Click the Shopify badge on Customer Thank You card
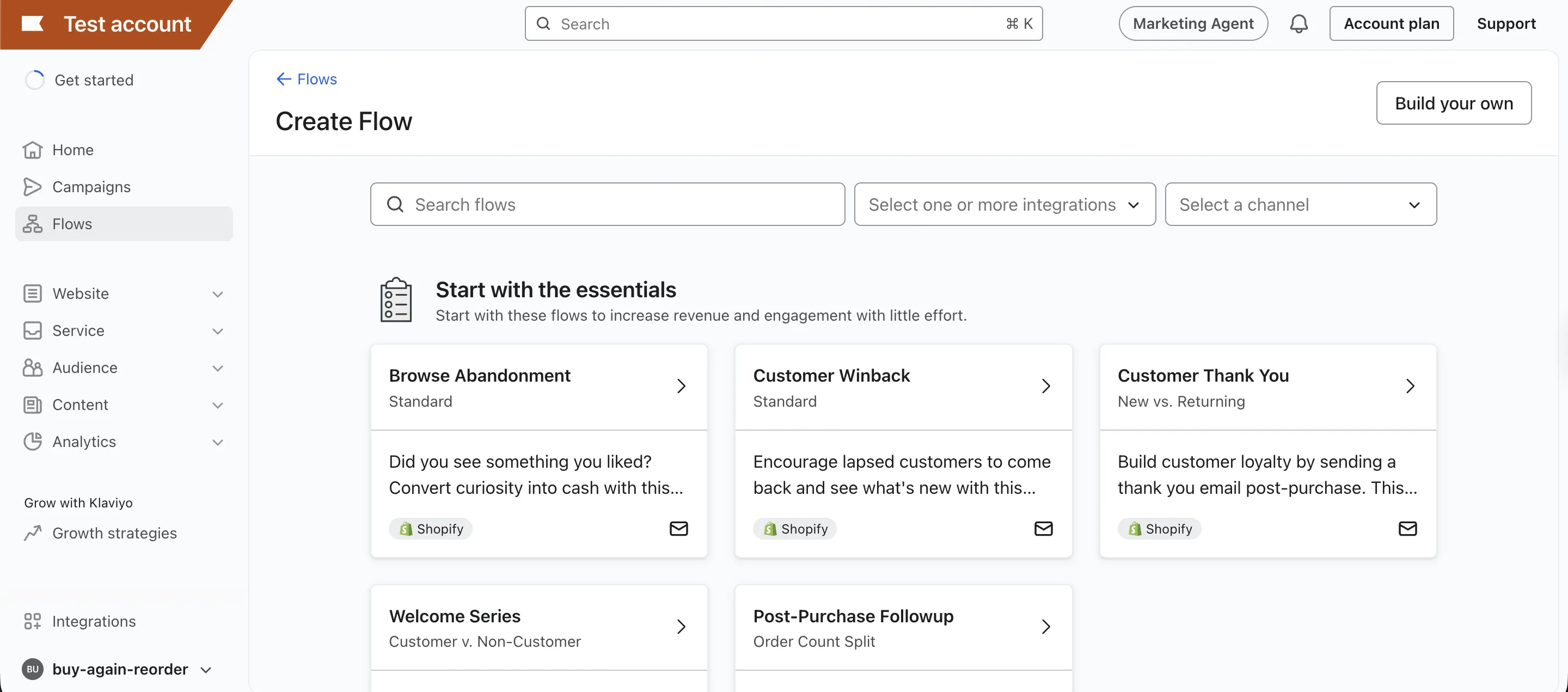The height and width of the screenshot is (692, 1568). [1160, 529]
